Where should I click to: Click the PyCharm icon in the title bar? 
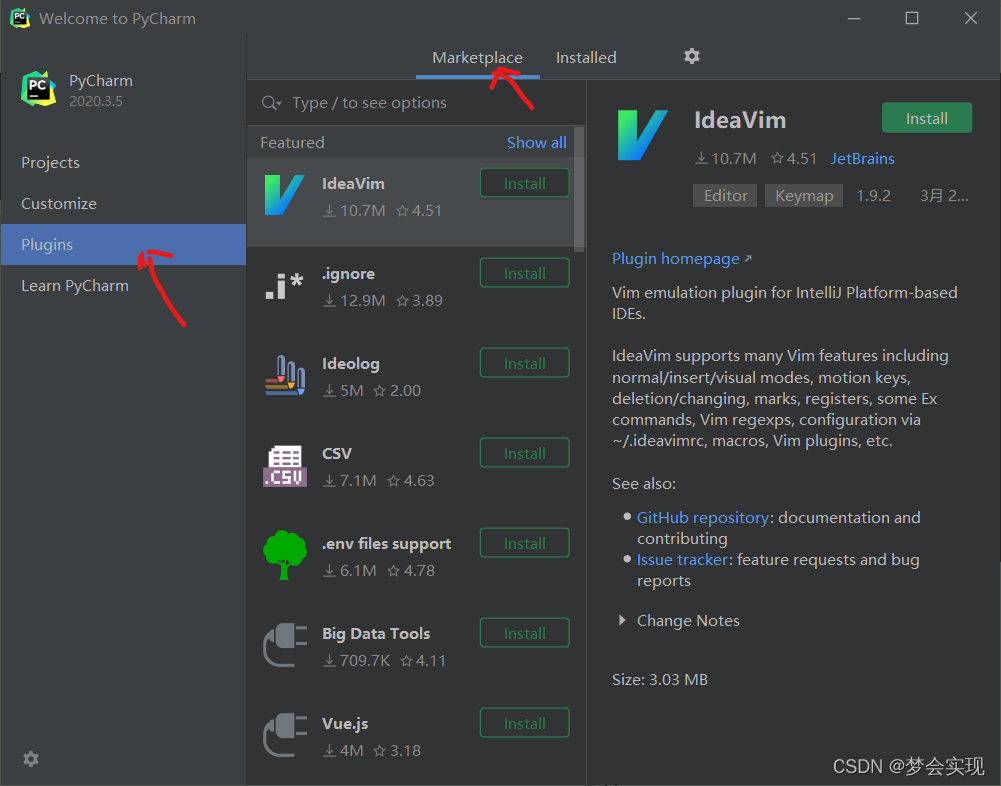[20, 18]
